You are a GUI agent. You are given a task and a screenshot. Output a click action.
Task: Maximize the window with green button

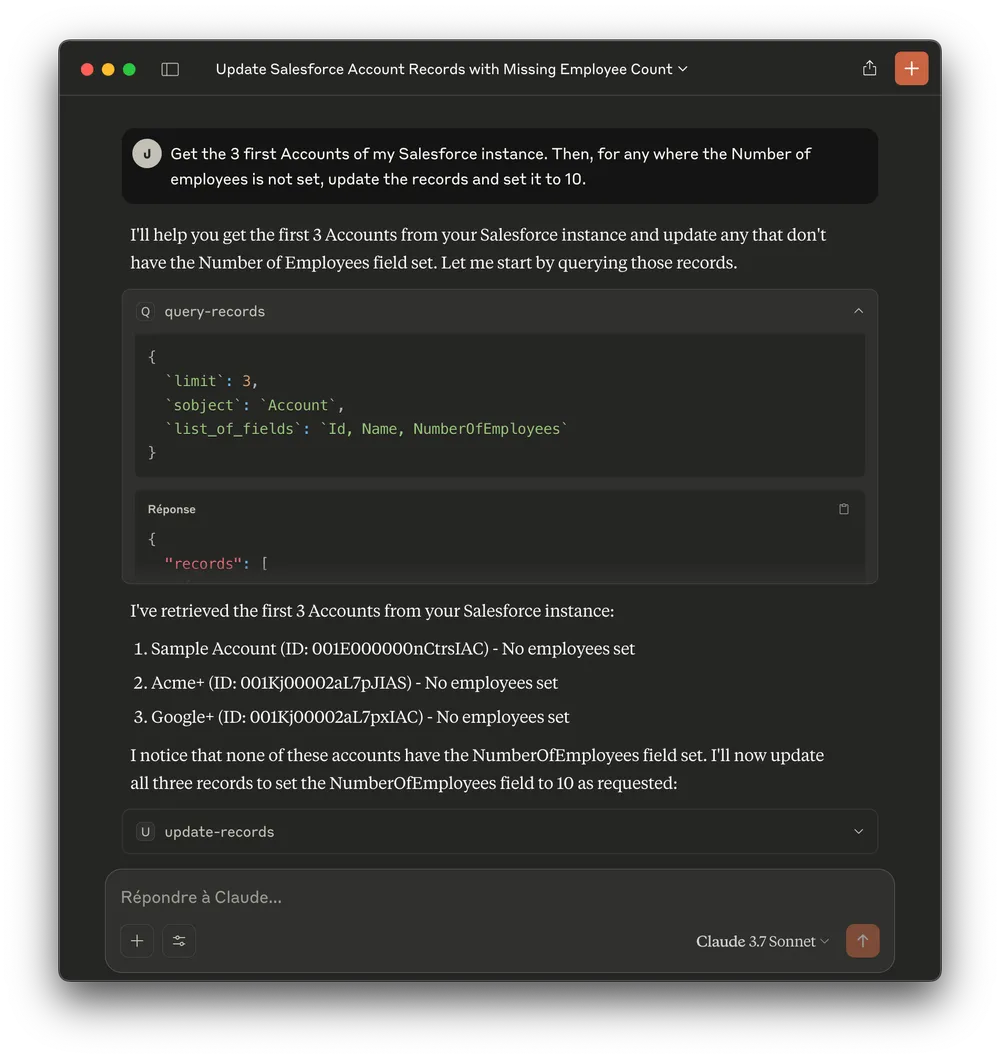pos(129,70)
